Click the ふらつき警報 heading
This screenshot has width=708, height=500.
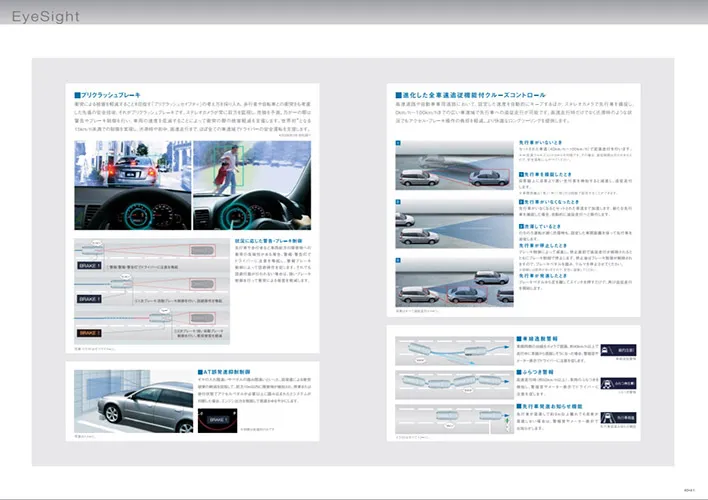point(538,372)
